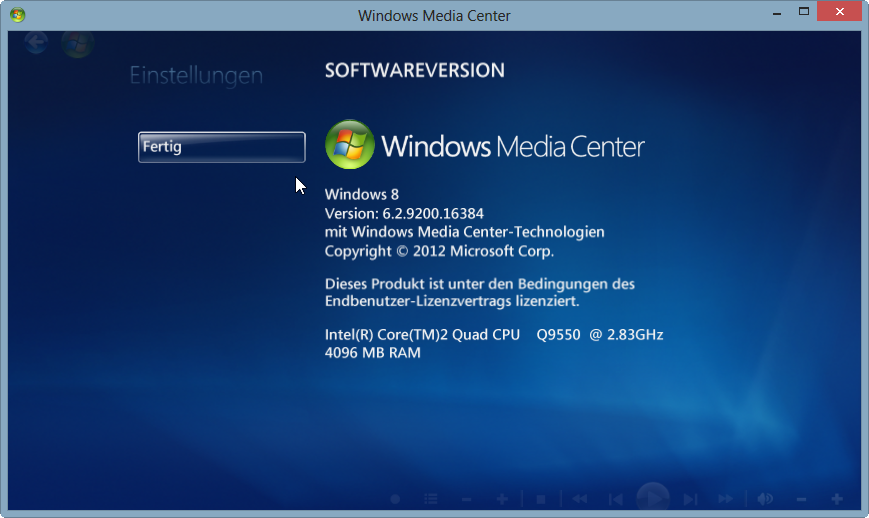The image size is (869, 518).
Task: Click the rewind button
Action: (580, 500)
